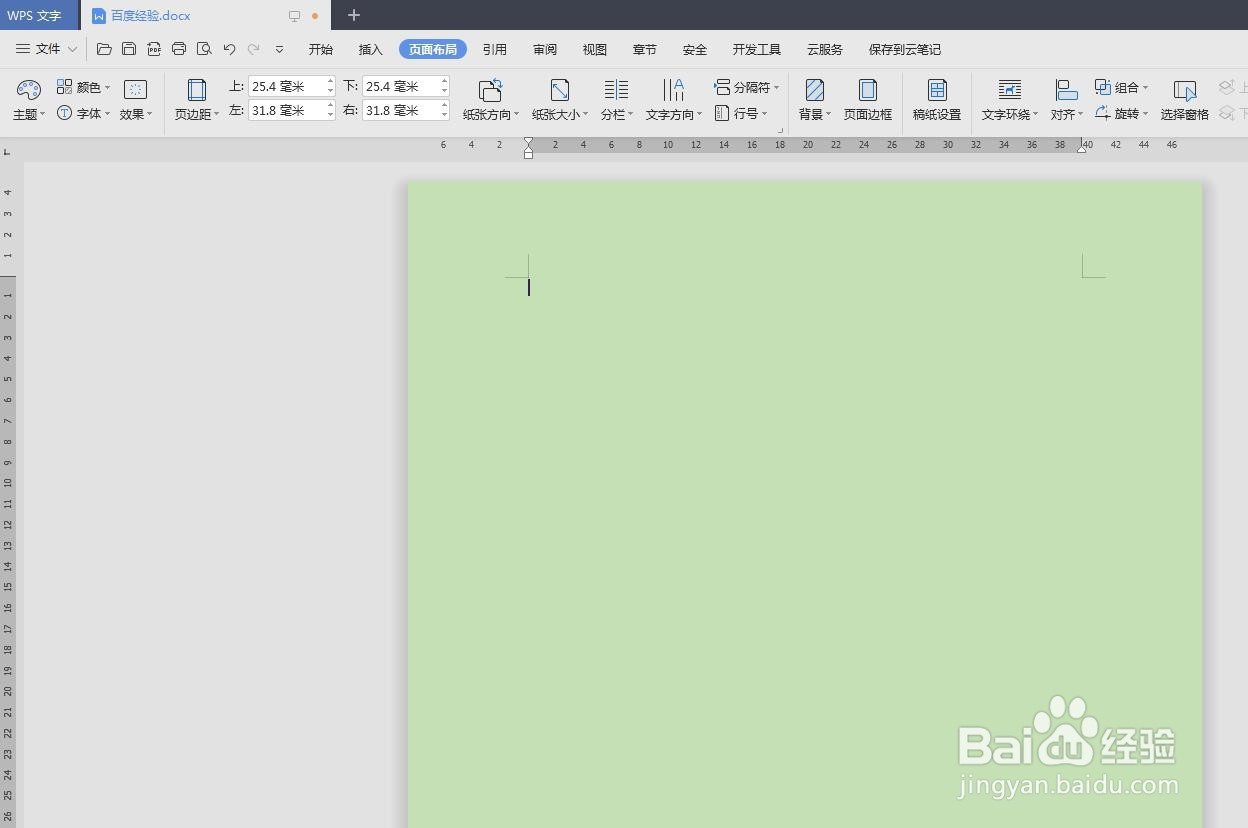Switch to the 视图 tab

pyautogui.click(x=595, y=49)
